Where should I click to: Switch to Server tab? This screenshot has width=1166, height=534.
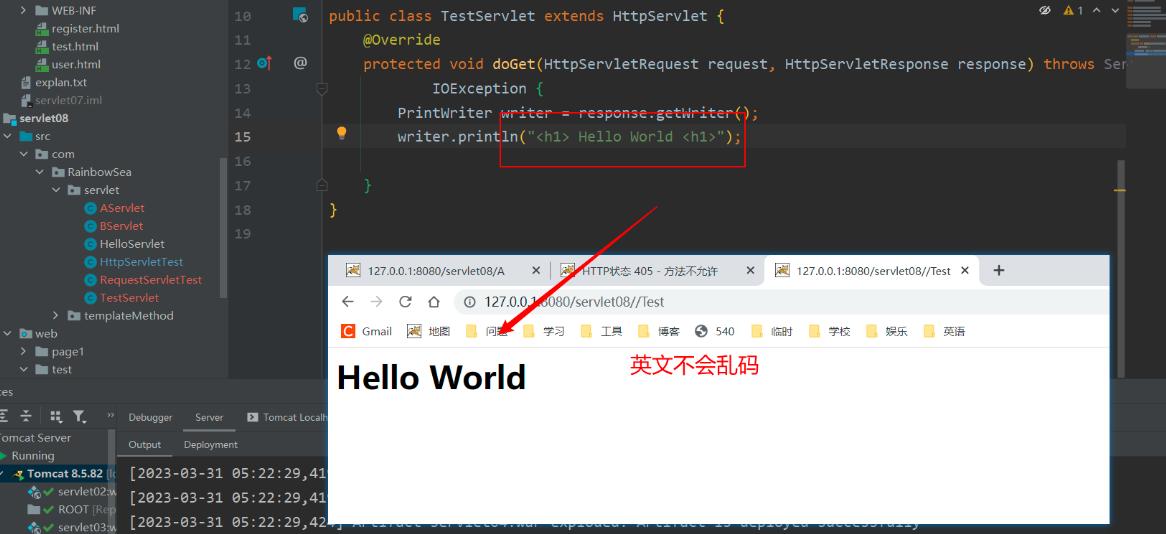pyautogui.click(x=209, y=417)
